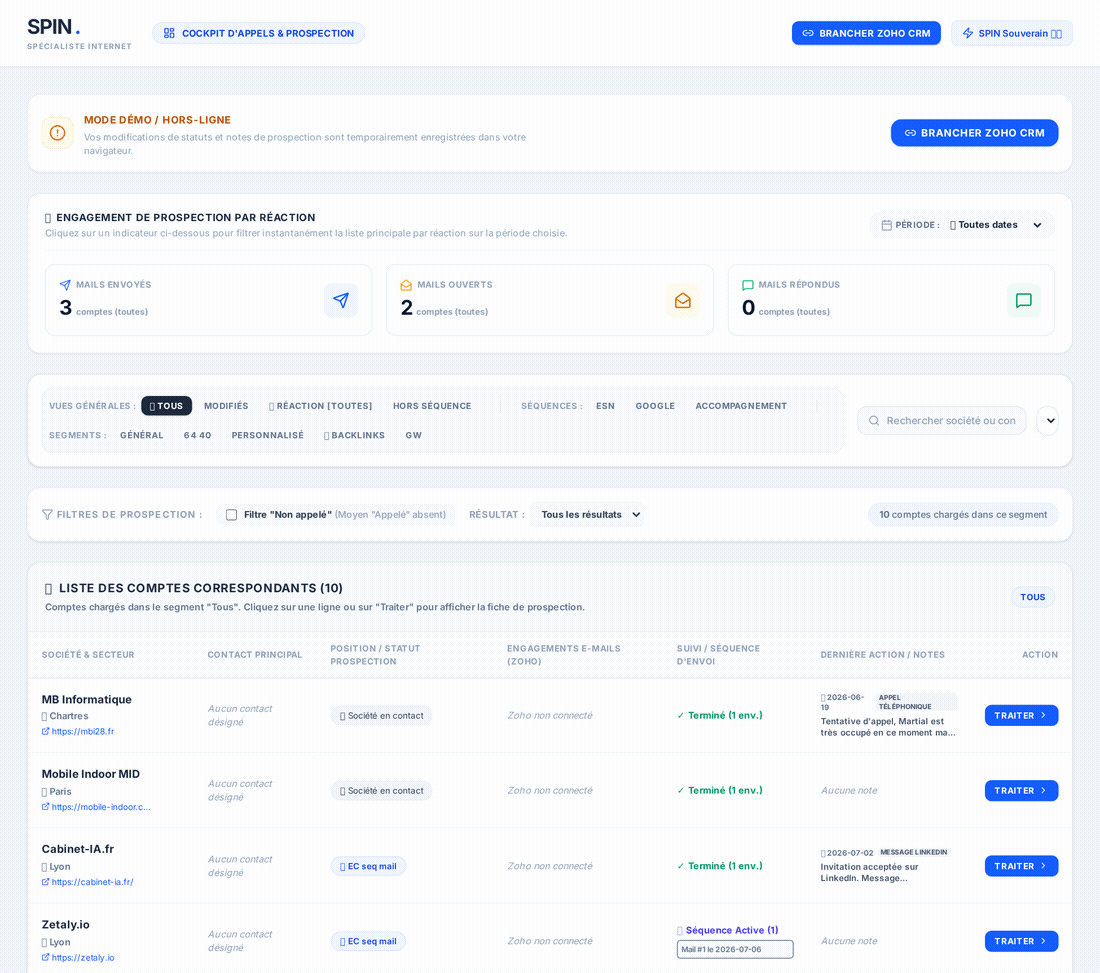Click Traiter for MB Informatique

click(x=1021, y=716)
